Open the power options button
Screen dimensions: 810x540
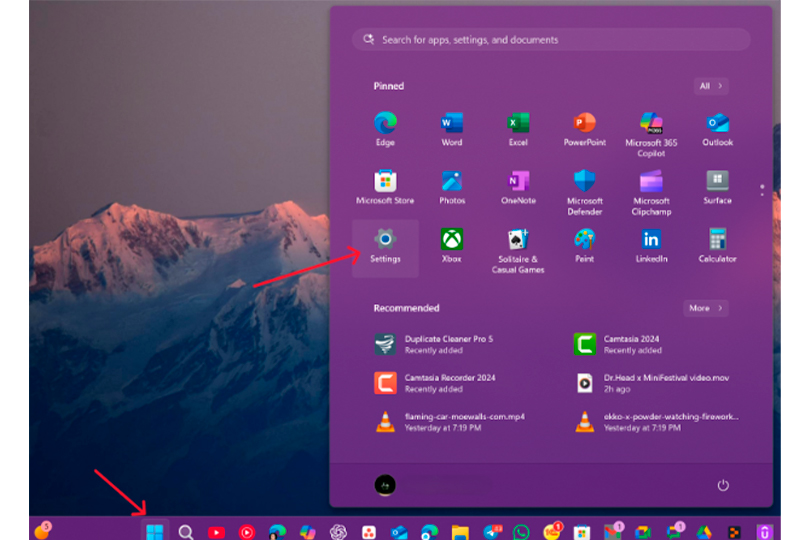pos(723,485)
